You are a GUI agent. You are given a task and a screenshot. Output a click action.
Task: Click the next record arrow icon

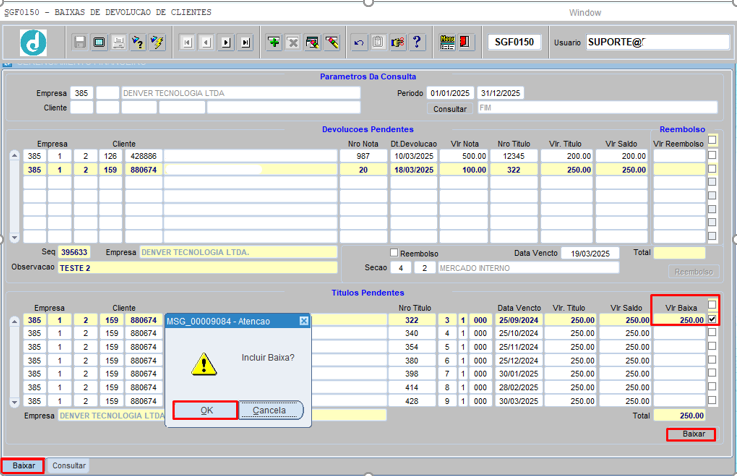tap(226, 42)
